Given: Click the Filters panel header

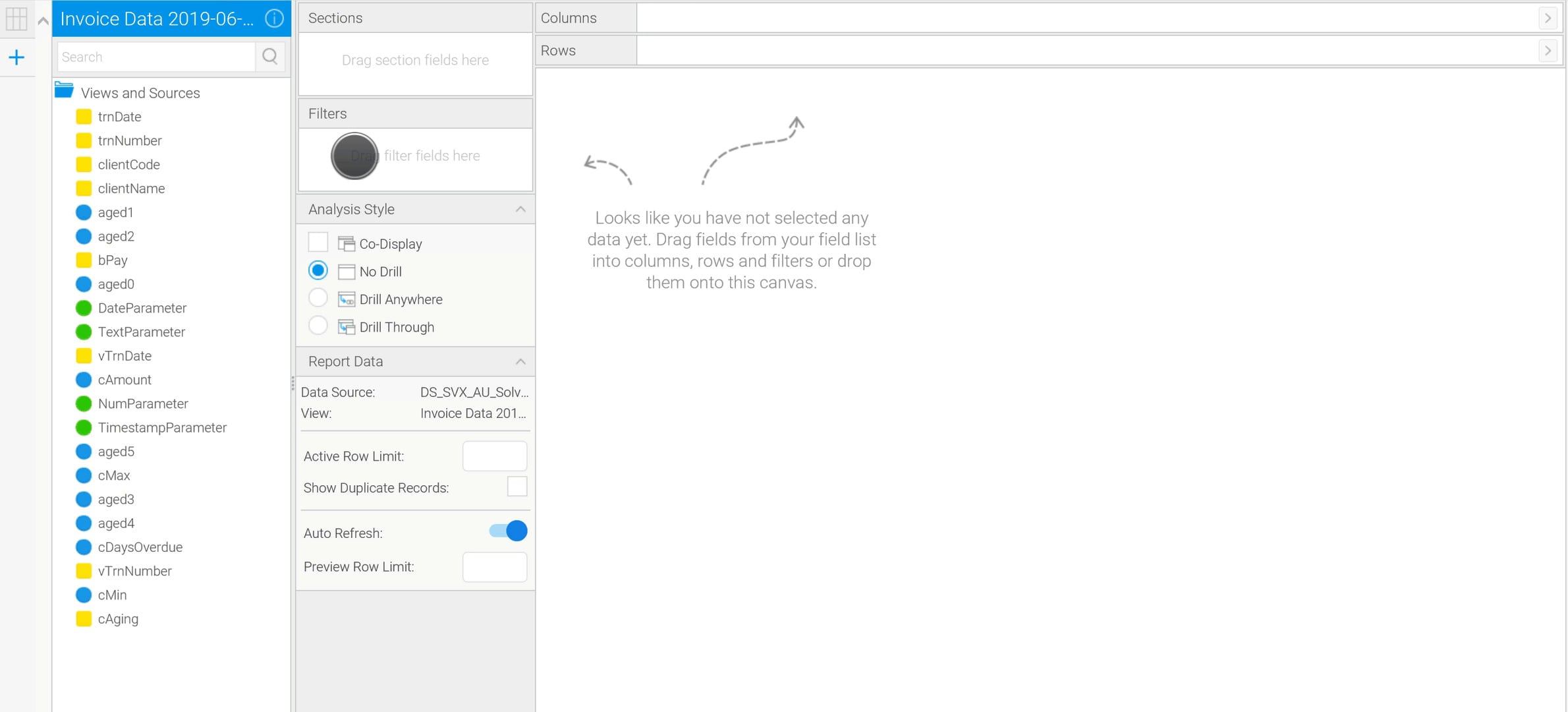Looking at the screenshot, I should tap(415, 113).
